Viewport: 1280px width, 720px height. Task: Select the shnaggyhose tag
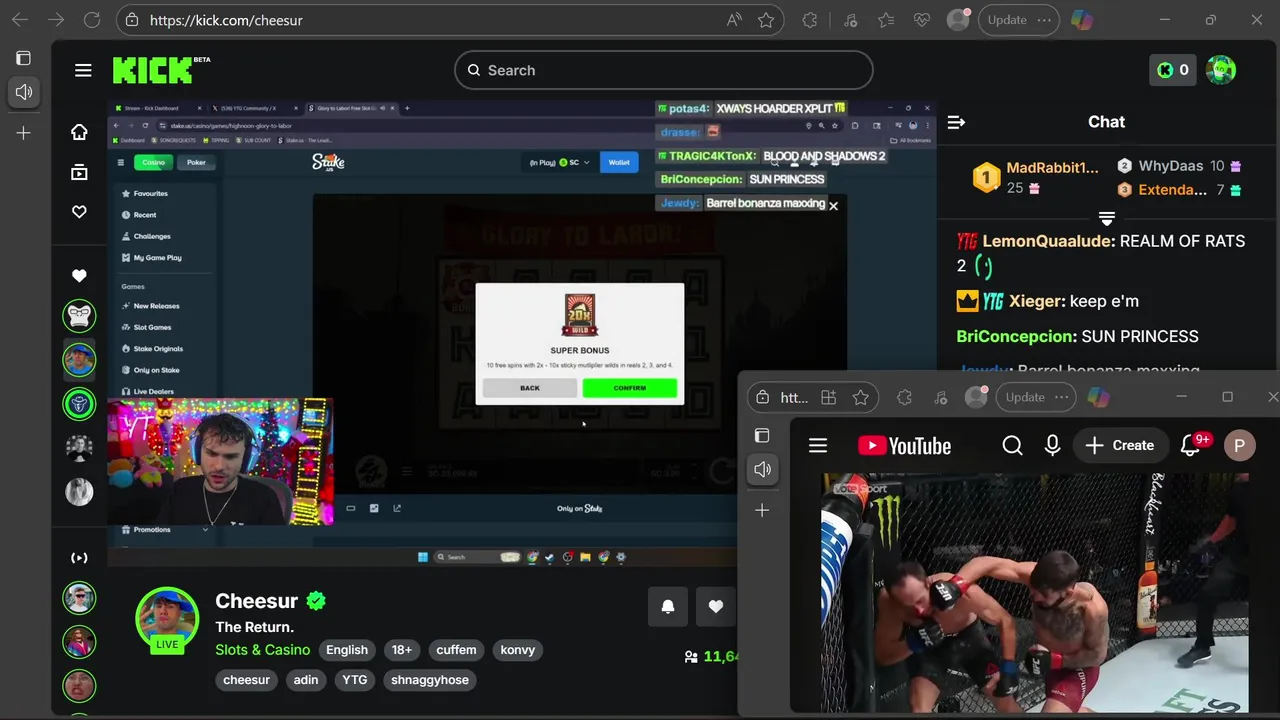coord(430,680)
